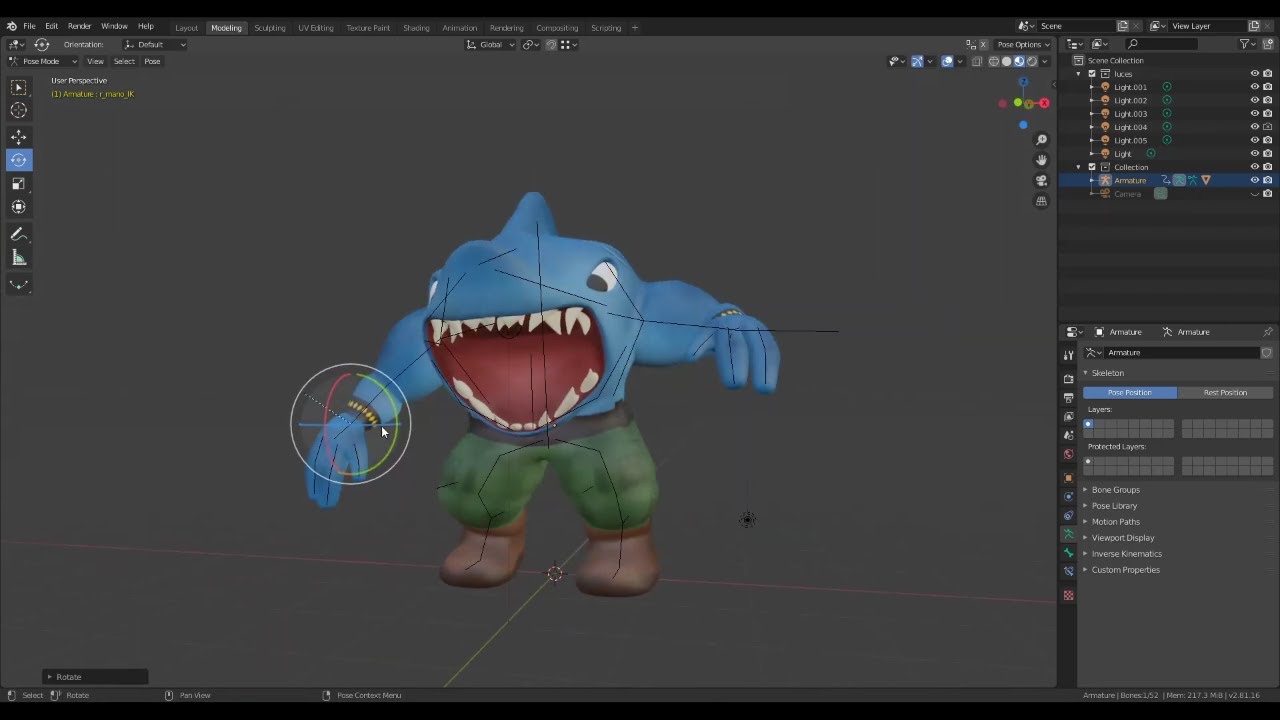Choose the Scale tool

(19, 183)
